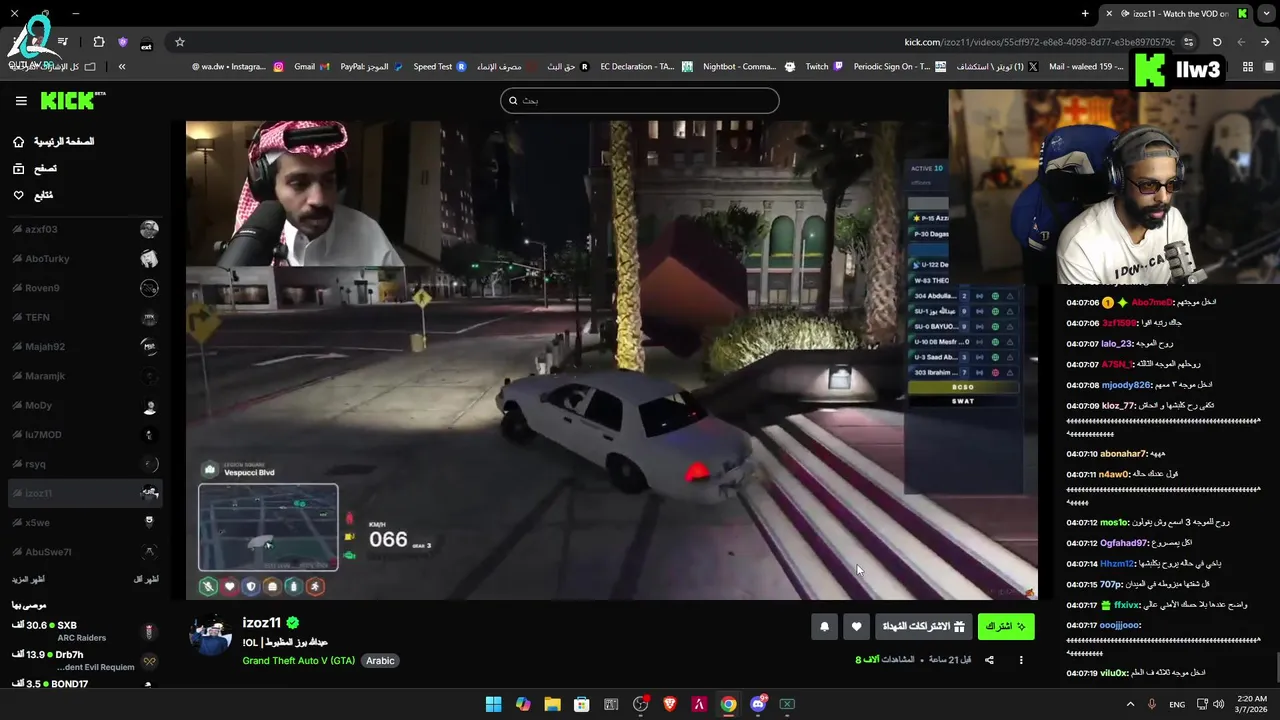
Task: Select azxf03 channel in sidebar
Action: click(85, 229)
